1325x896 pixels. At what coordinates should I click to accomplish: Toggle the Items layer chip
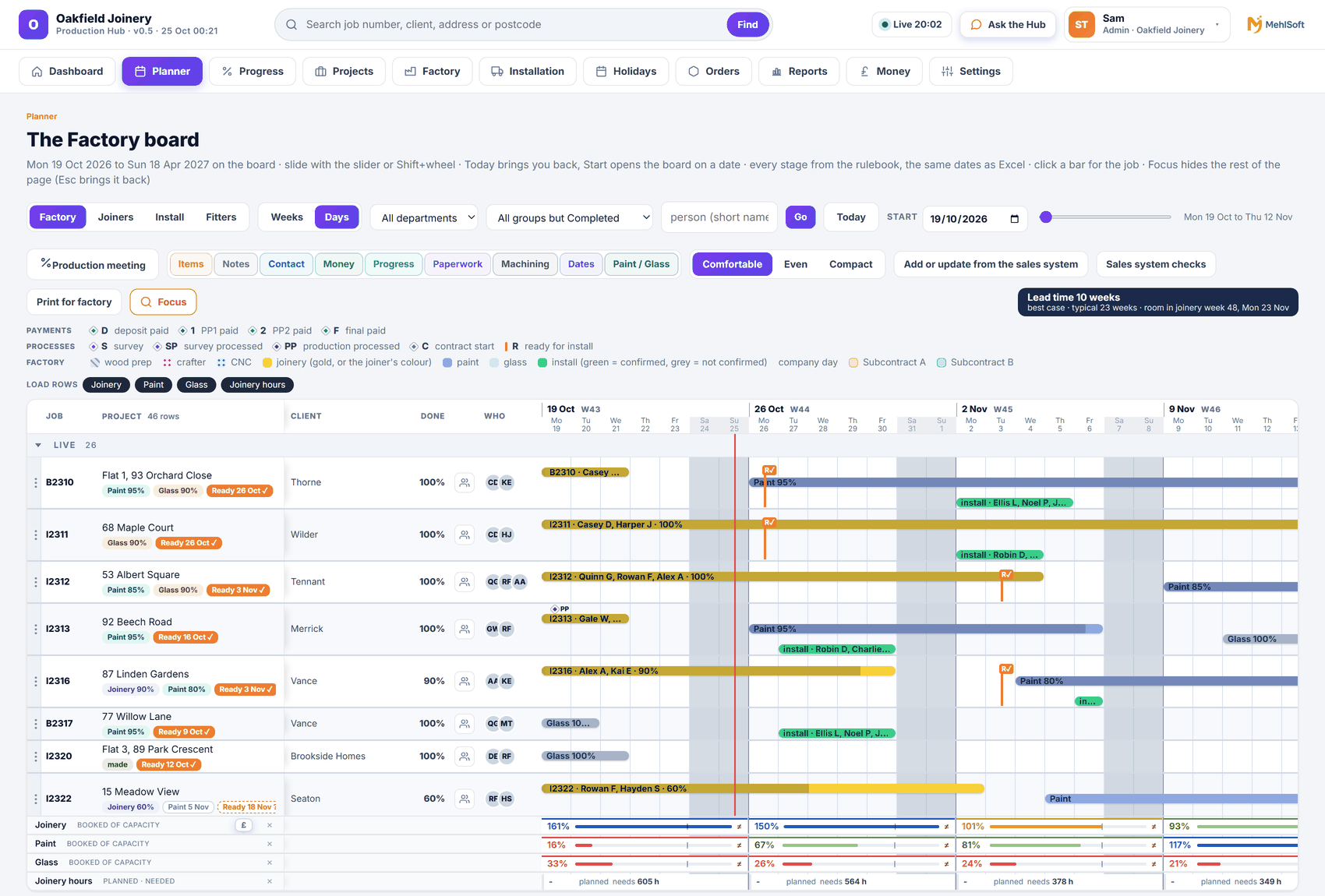191,264
